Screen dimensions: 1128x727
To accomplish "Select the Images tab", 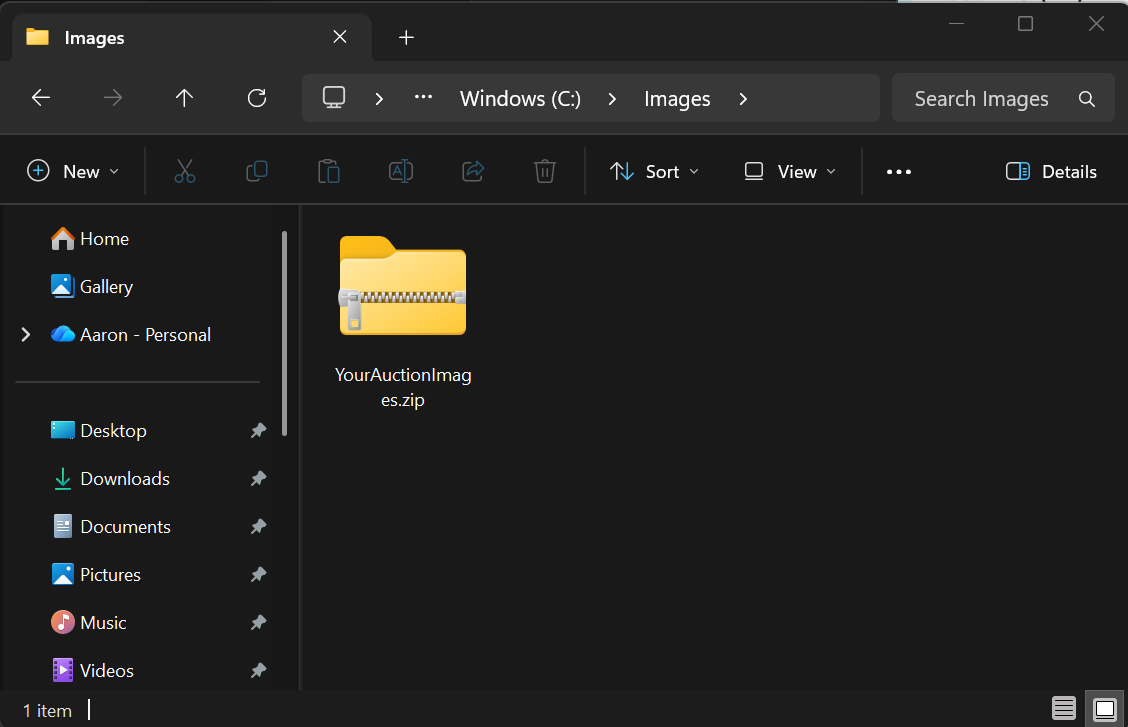I will pyautogui.click(x=191, y=37).
